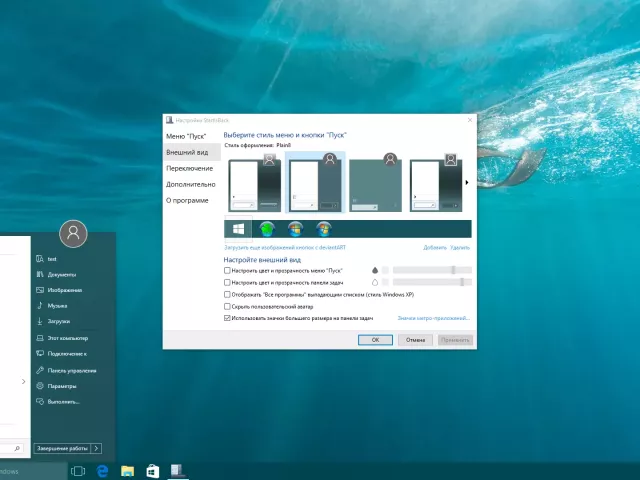Choose the green orb start button image
The width and height of the screenshot is (640, 480).
point(267,229)
